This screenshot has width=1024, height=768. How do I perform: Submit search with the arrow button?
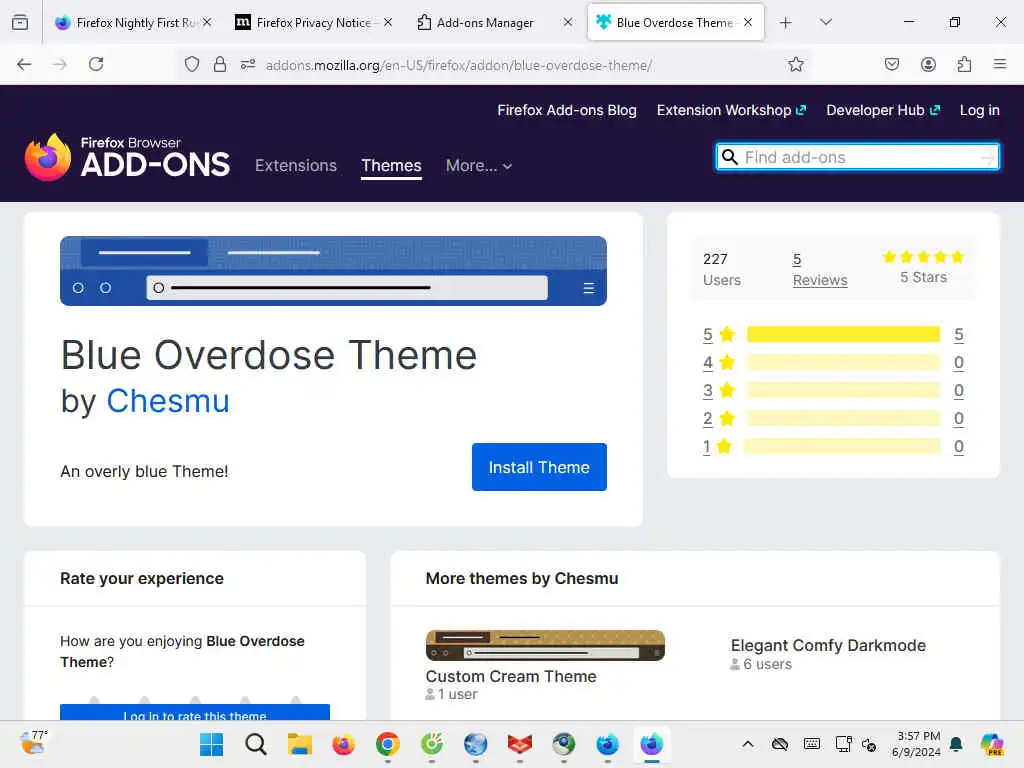(x=986, y=157)
